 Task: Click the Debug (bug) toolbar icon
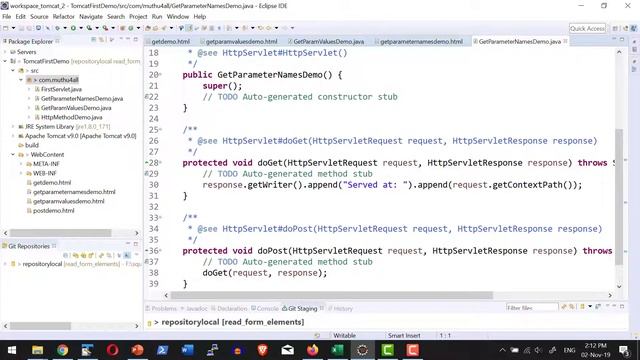click(57, 28)
